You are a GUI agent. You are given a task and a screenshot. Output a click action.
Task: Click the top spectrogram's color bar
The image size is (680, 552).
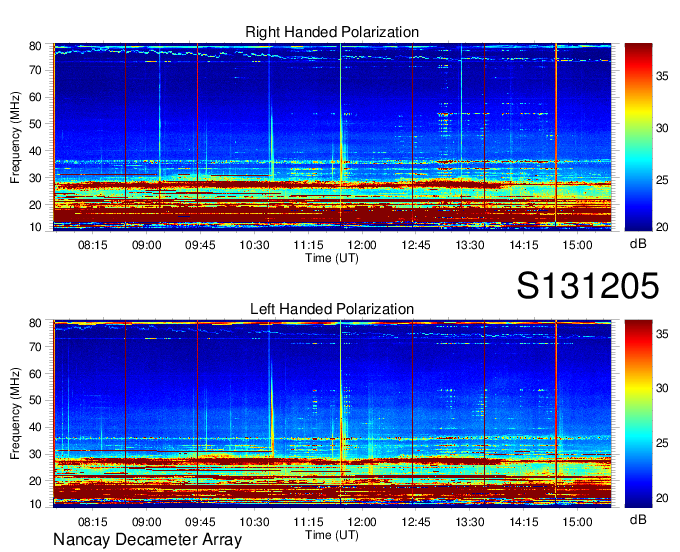point(638,137)
